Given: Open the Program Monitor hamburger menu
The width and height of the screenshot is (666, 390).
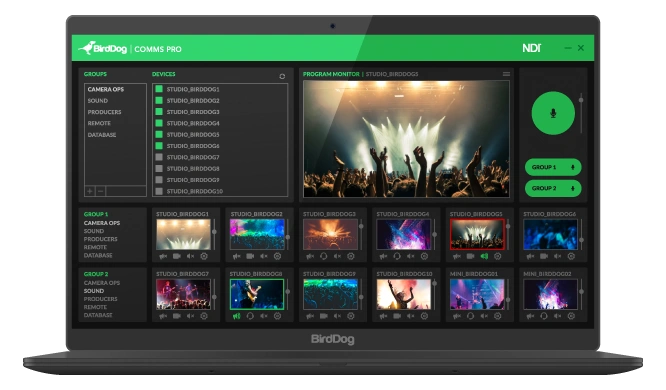Looking at the screenshot, I should (x=506, y=74).
